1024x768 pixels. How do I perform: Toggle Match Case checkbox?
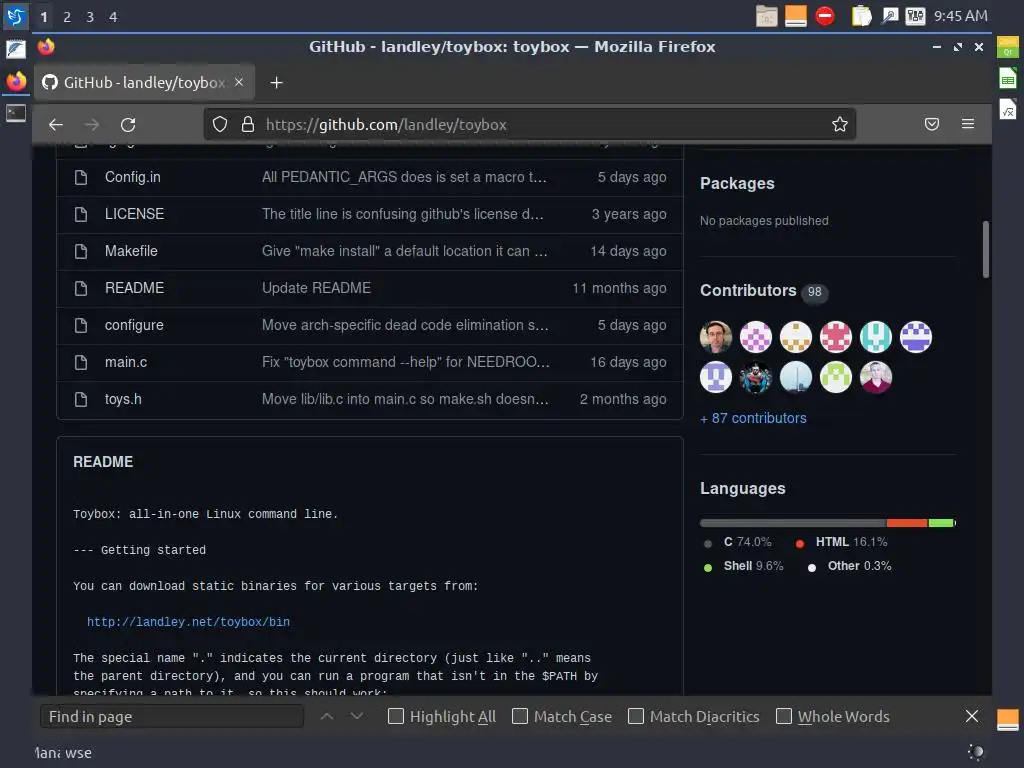pyautogui.click(x=520, y=716)
